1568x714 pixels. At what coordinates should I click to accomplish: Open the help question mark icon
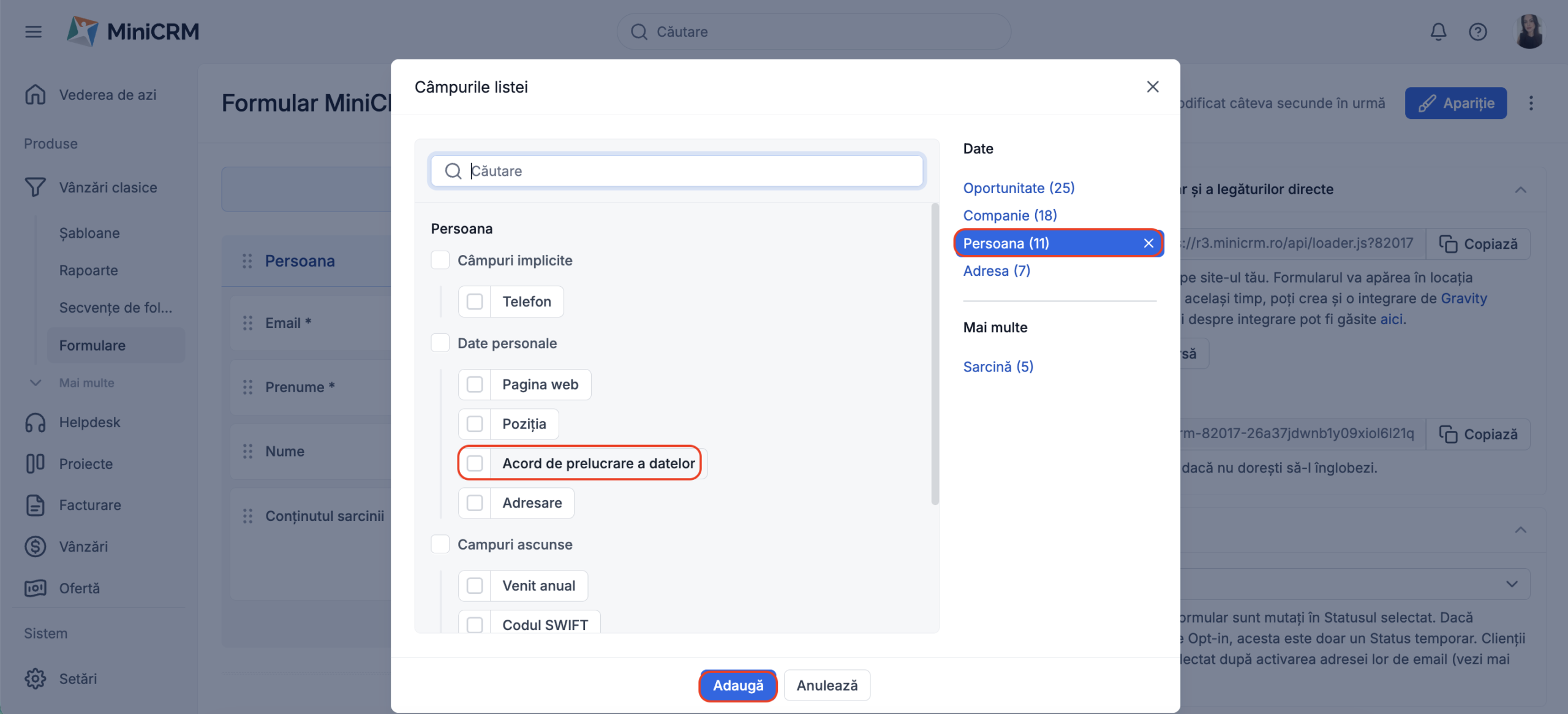click(x=1477, y=31)
